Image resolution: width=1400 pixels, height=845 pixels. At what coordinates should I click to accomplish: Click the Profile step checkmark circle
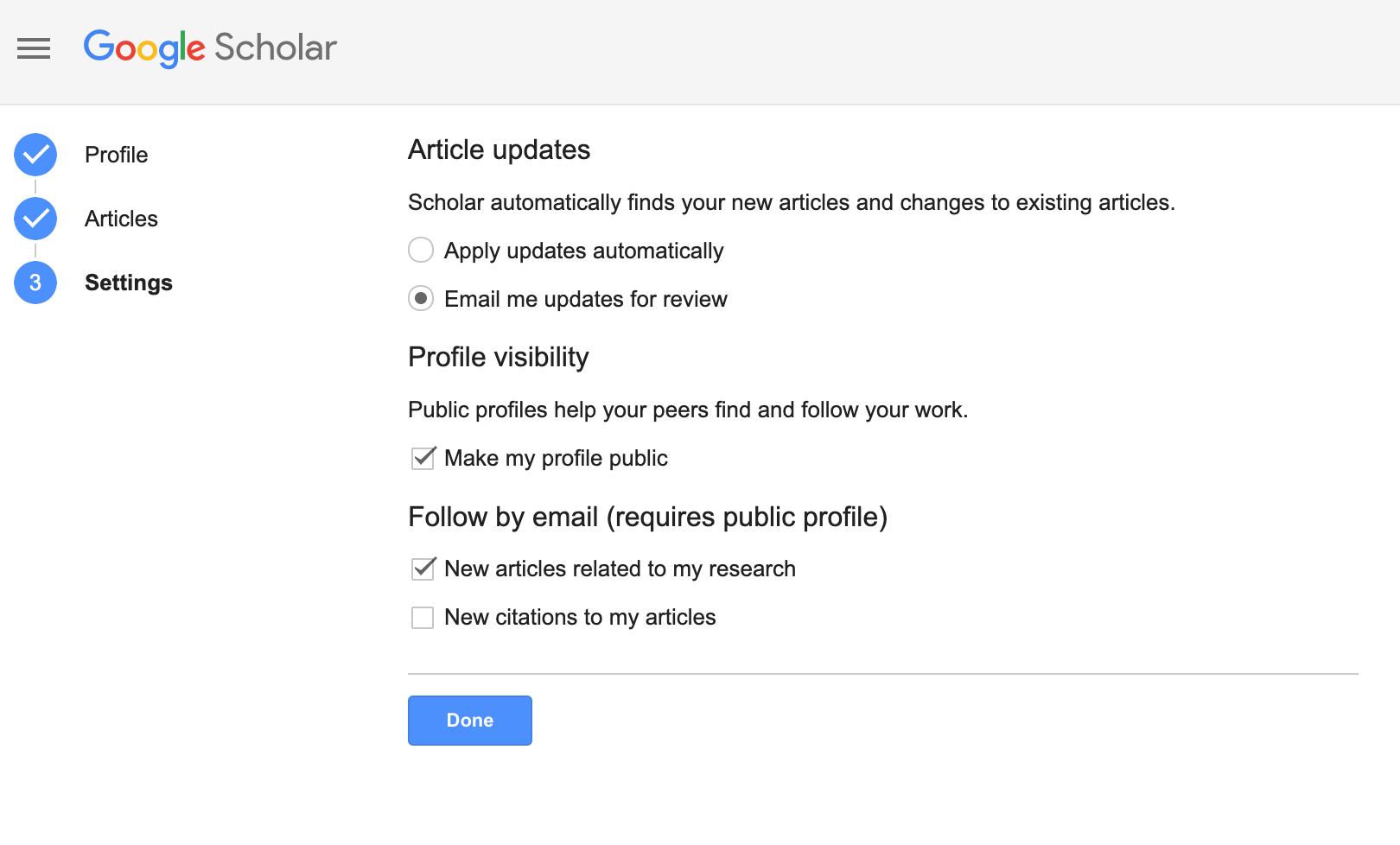(x=35, y=155)
